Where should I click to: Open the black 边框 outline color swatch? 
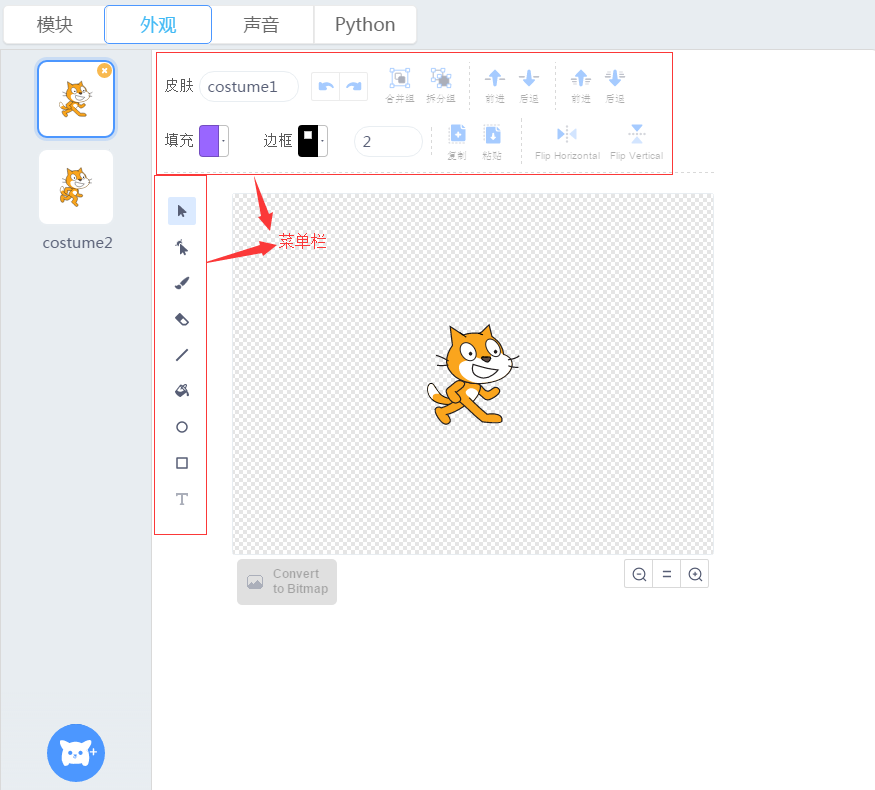coord(312,141)
